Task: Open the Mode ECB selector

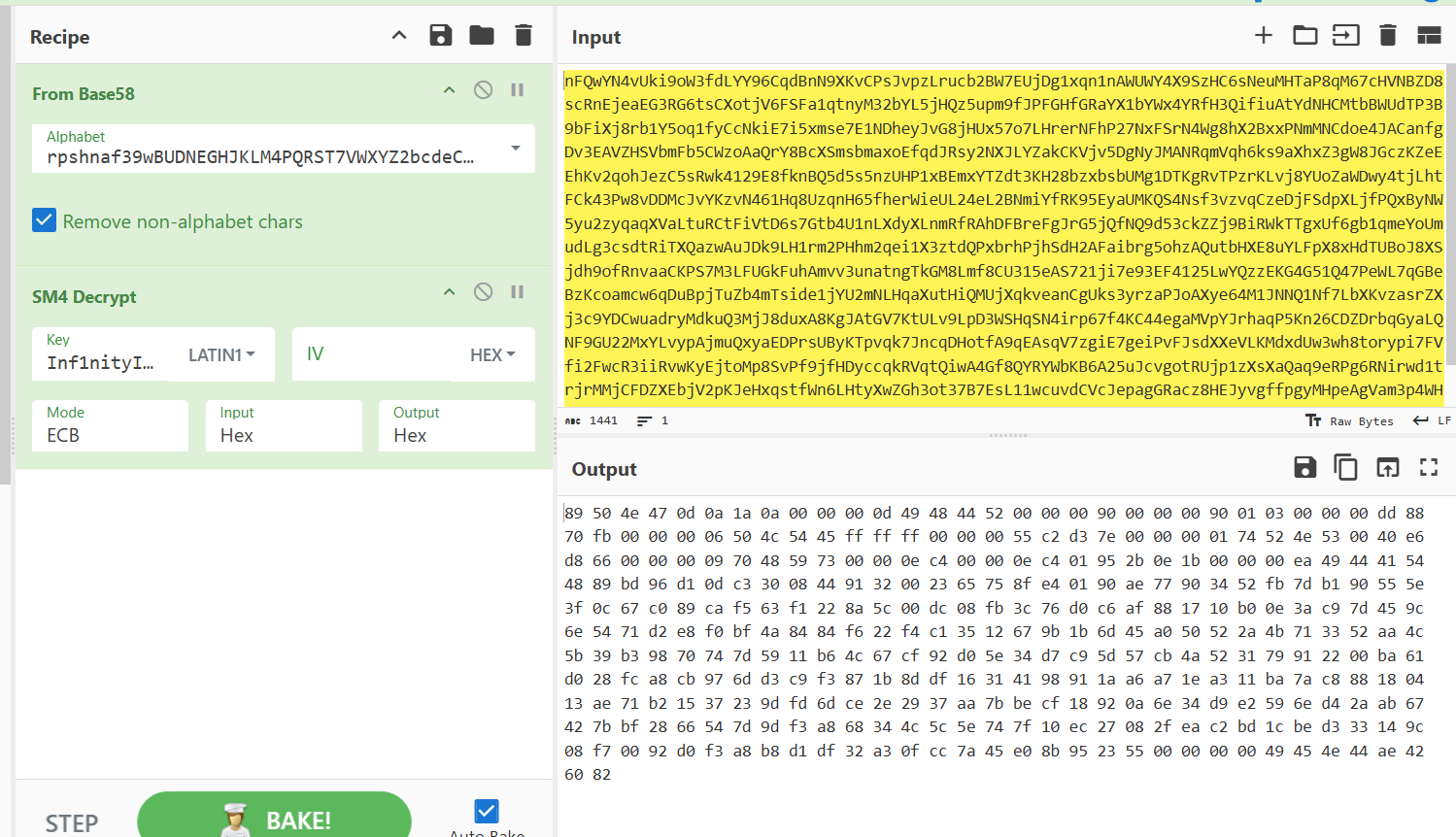Action: pyautogui.click(x=110, y=425)
